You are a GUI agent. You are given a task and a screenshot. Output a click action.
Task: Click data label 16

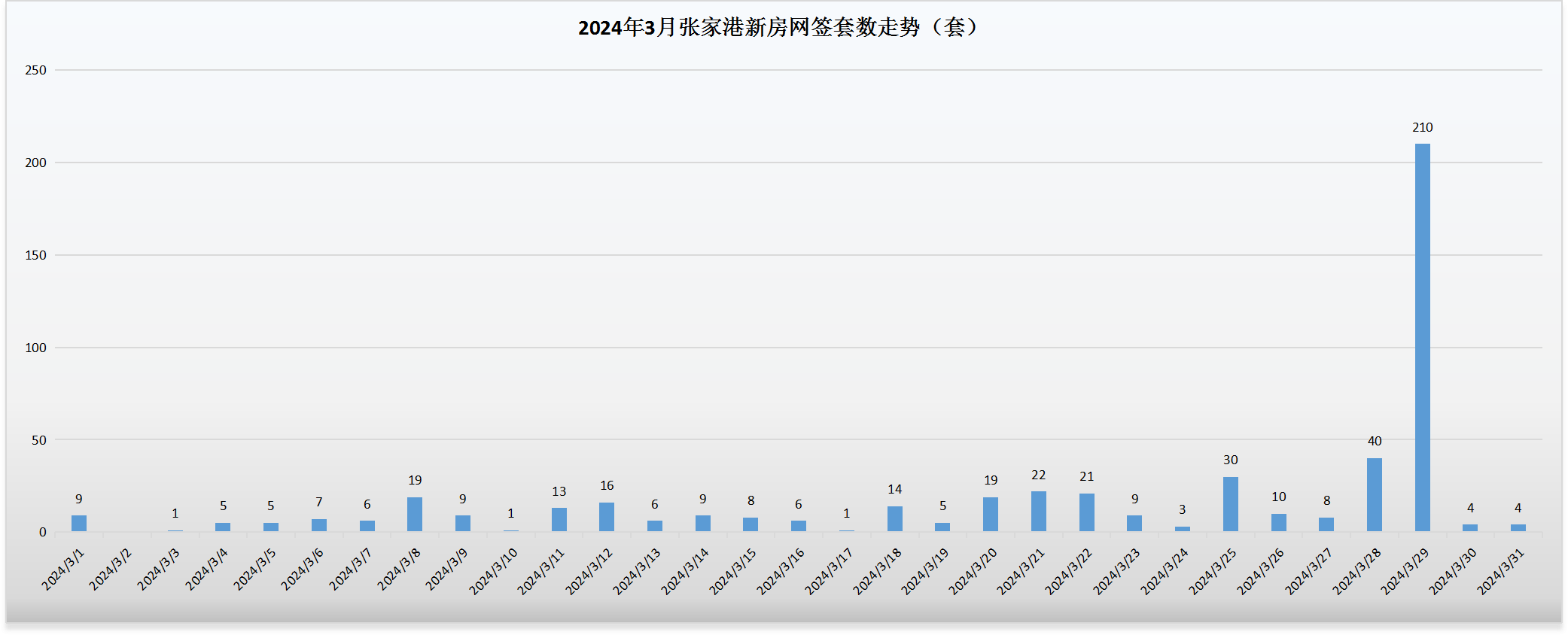pos(607,485)
